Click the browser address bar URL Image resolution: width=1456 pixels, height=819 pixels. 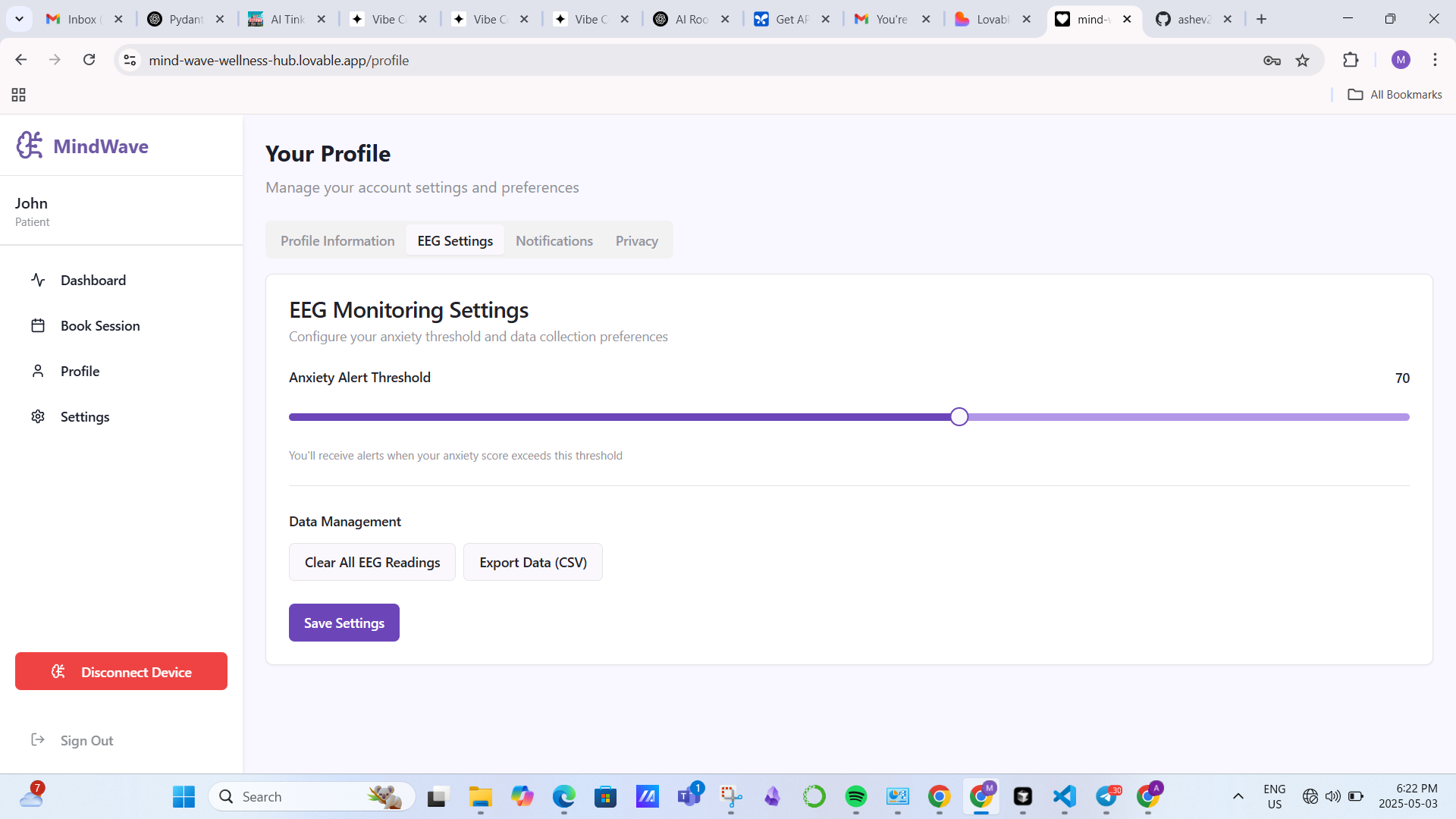[278, 61]
